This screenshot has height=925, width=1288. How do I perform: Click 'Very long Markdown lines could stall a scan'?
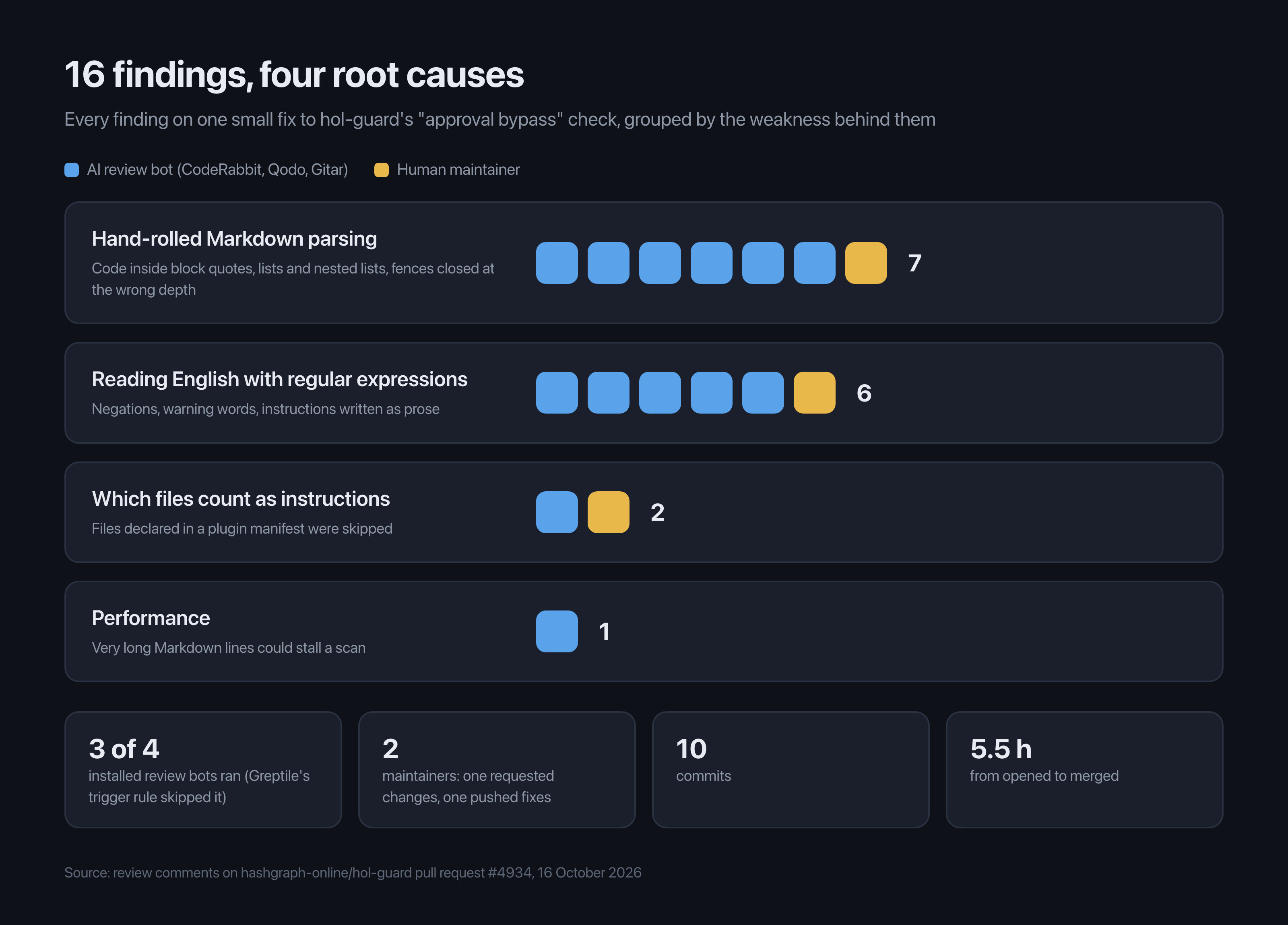pyautogui.click(x=228, y=648)
